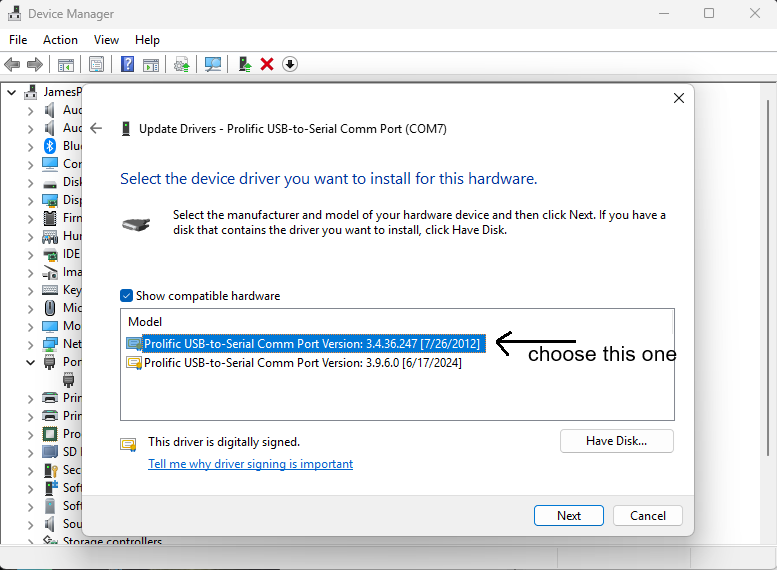The height and width of the screenshot is (570, 777).
Task: Expand the Storage controllers tree category
Action: [x=31, y=541]
